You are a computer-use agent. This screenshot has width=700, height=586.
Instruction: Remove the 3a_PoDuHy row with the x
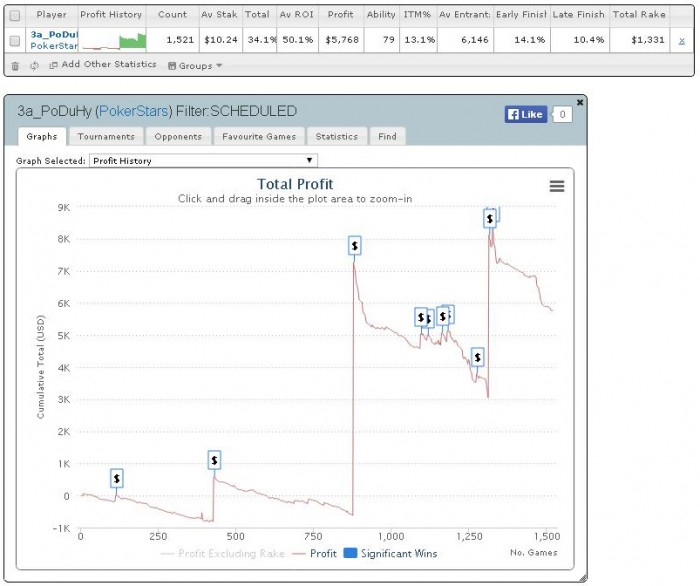682,41
